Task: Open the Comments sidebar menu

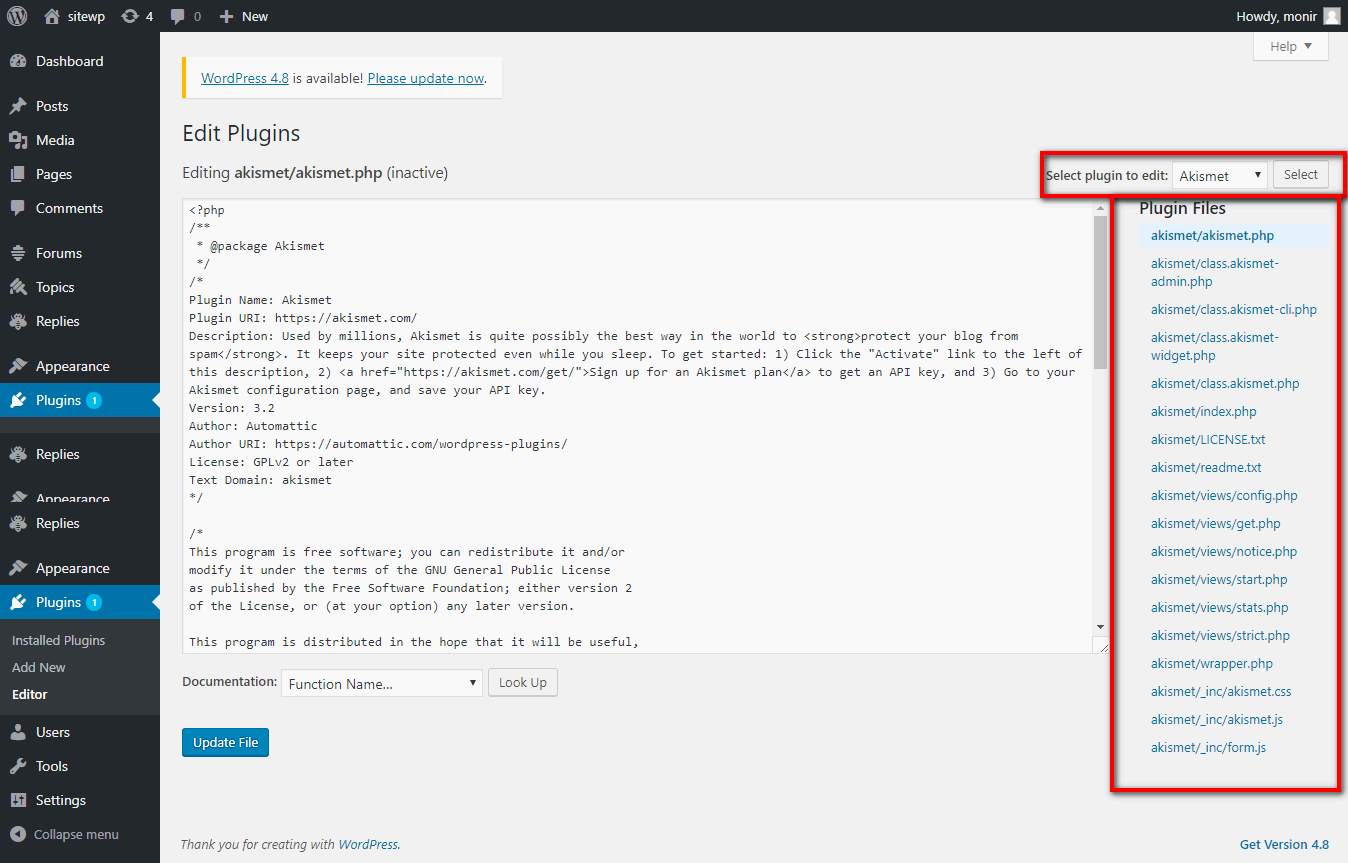Action: point(80,208)
